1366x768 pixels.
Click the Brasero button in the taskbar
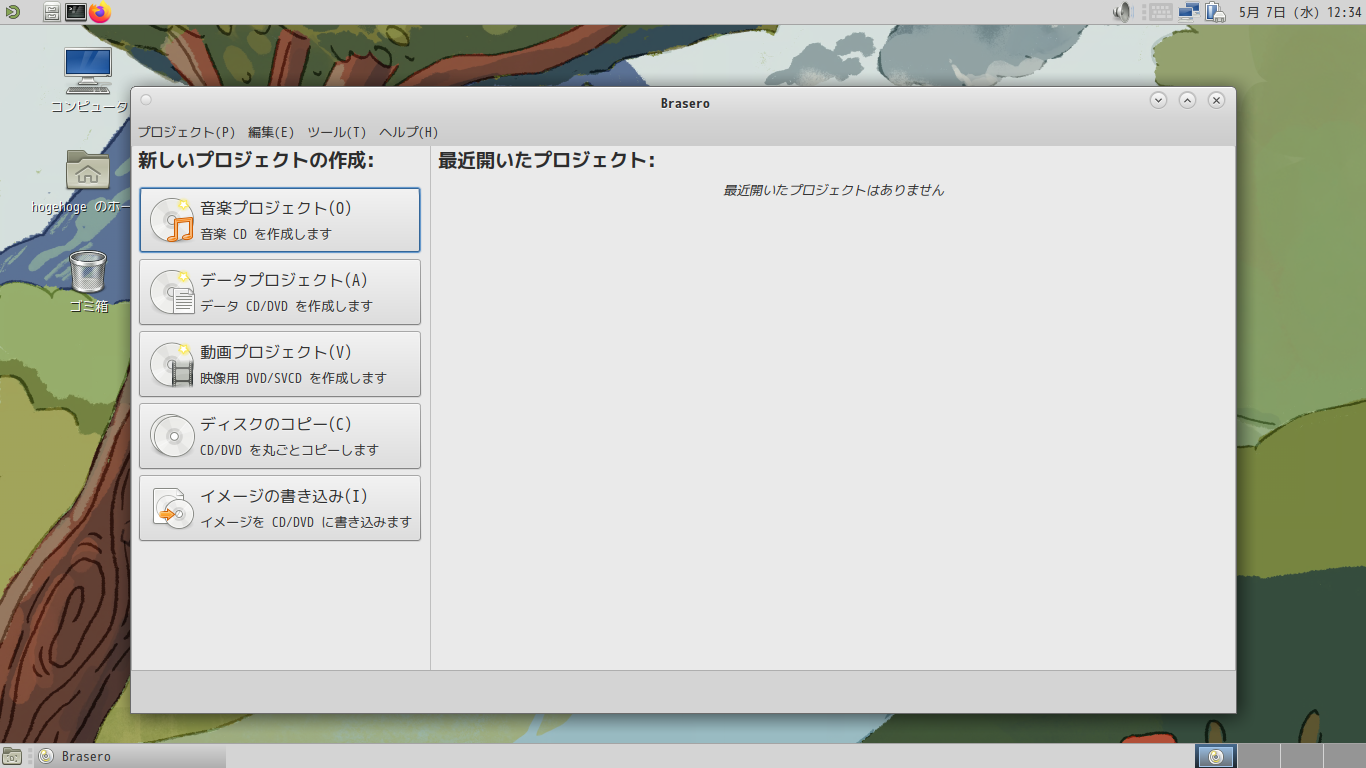tap(130, 756)
